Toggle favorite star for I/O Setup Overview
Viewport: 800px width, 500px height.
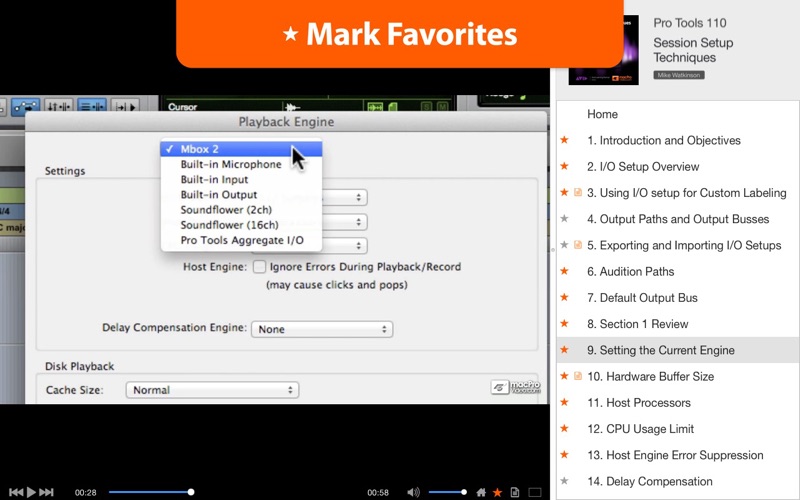[x=564, y=166]
